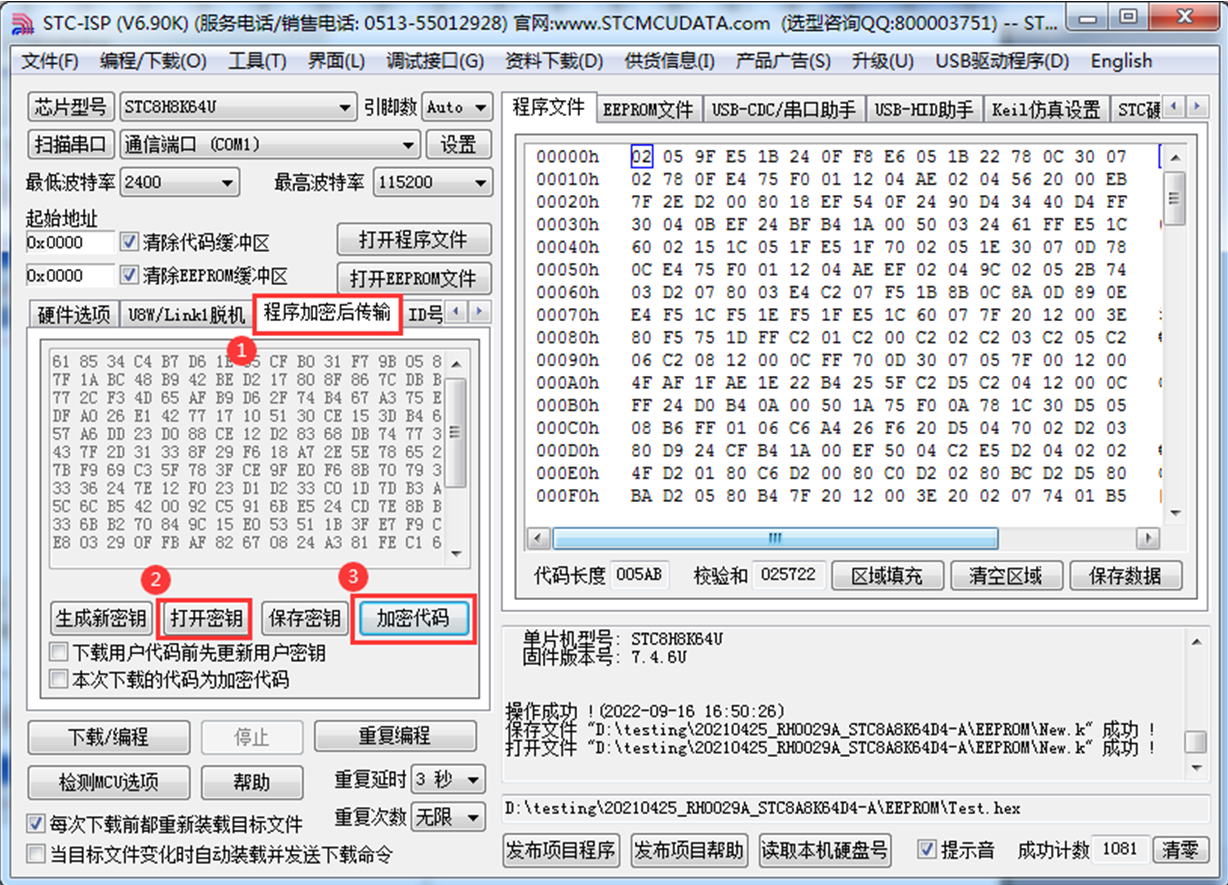The height and width of the screenshot is (885, 1228).
Task: Click the 下载/编程 button
Action: coord(109,737)
